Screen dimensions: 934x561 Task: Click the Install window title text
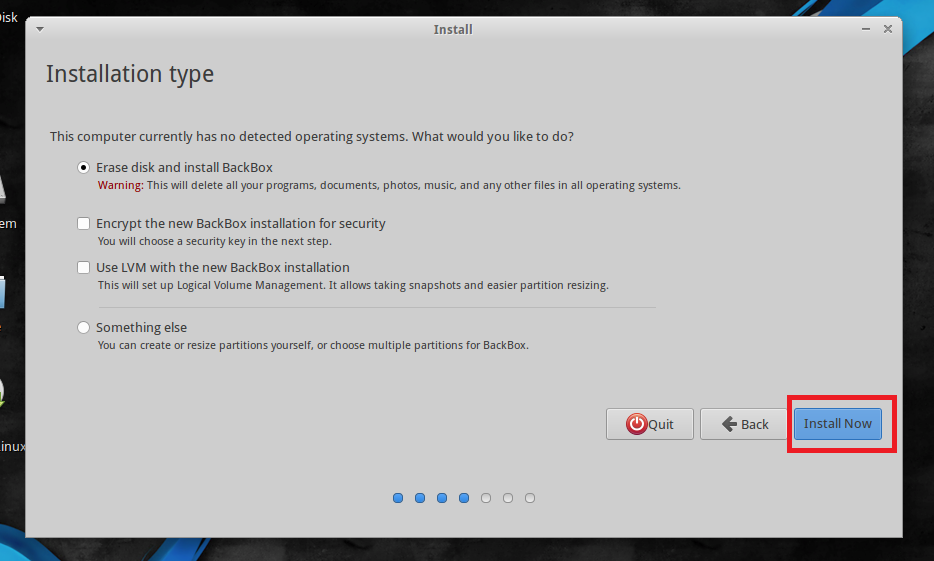tap(453, 29)
